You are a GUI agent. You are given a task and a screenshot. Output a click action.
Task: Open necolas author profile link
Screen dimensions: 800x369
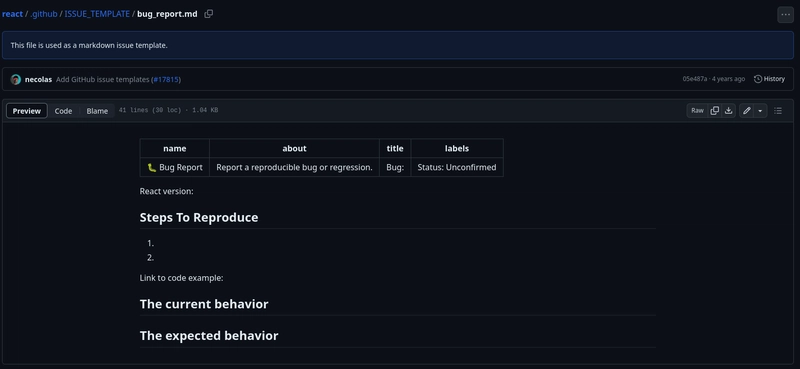38,80
